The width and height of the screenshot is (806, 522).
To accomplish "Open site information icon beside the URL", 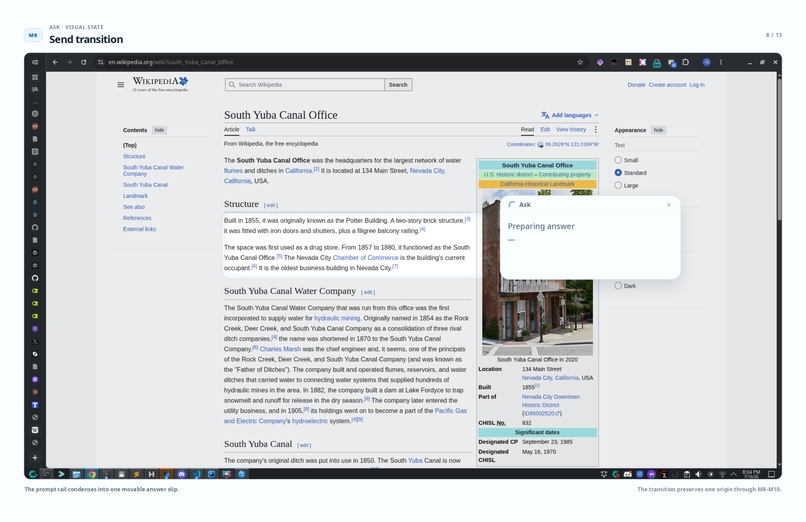I will tap(100, 62).
